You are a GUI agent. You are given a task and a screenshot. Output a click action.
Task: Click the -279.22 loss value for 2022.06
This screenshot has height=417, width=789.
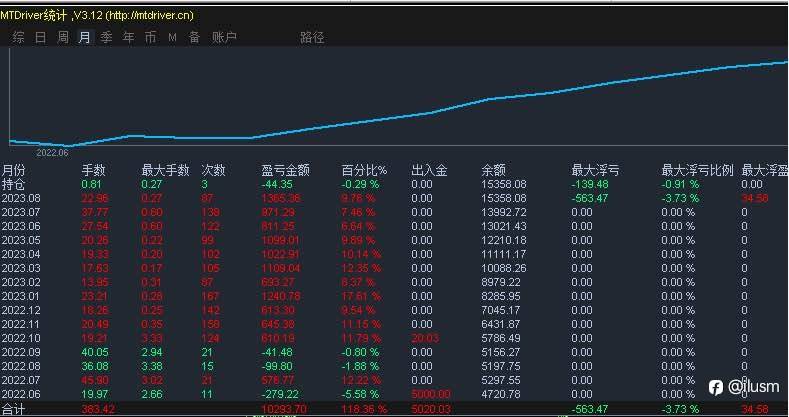[x=279, y=394]
